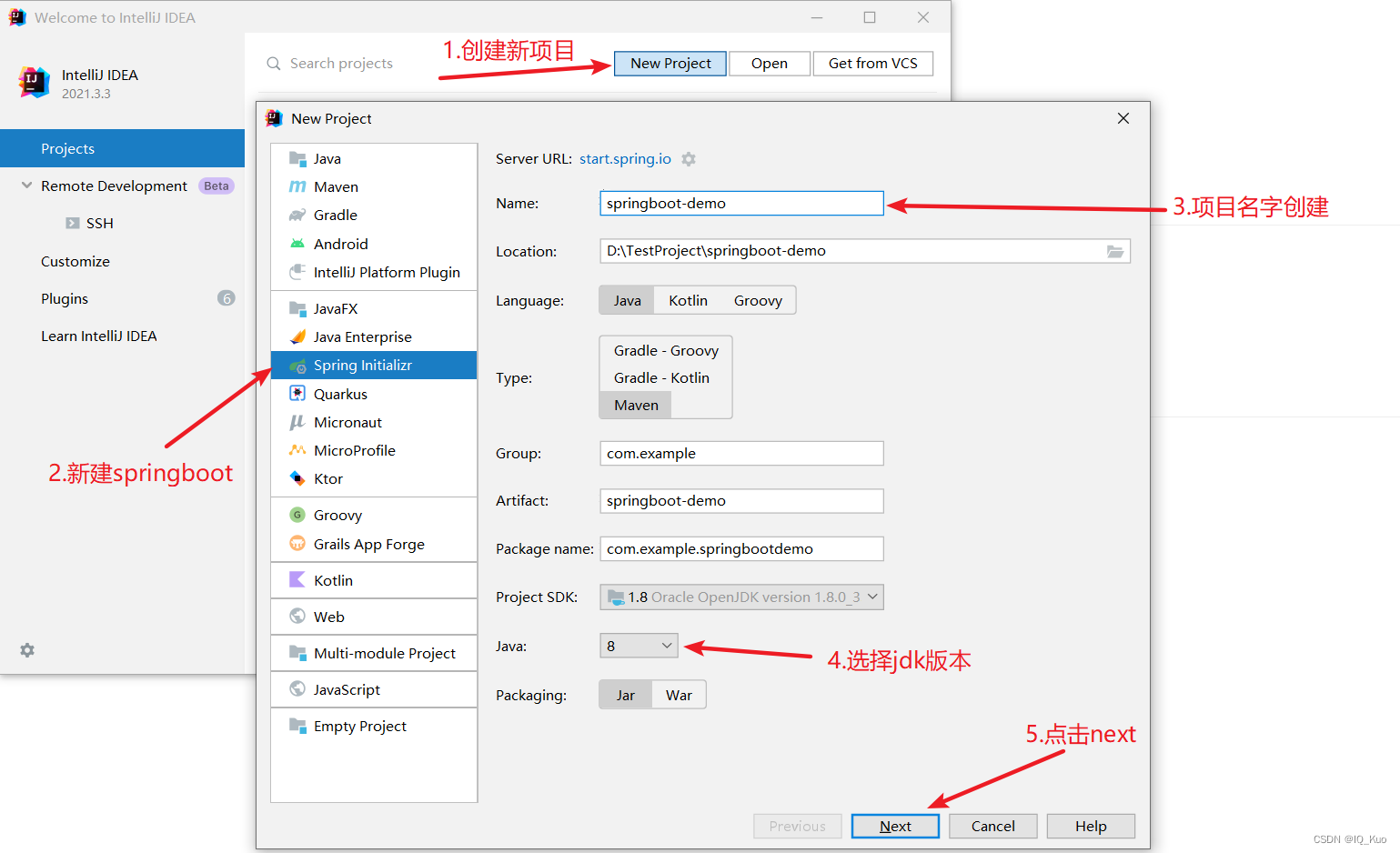
Task: Focus the Package name field
Action: tap(741, 549)
